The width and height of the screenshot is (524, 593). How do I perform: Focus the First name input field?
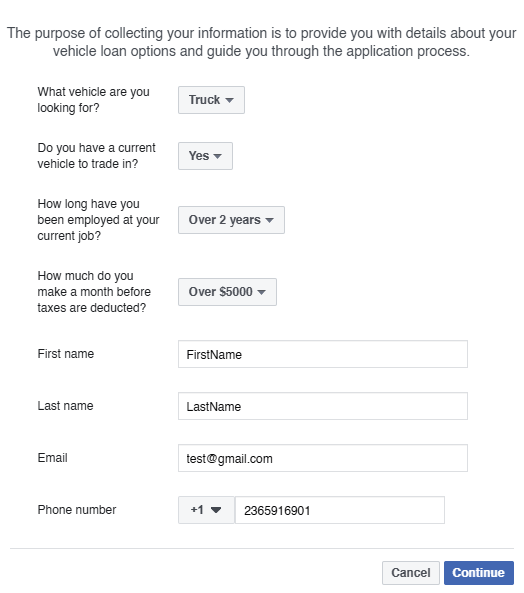323,354
